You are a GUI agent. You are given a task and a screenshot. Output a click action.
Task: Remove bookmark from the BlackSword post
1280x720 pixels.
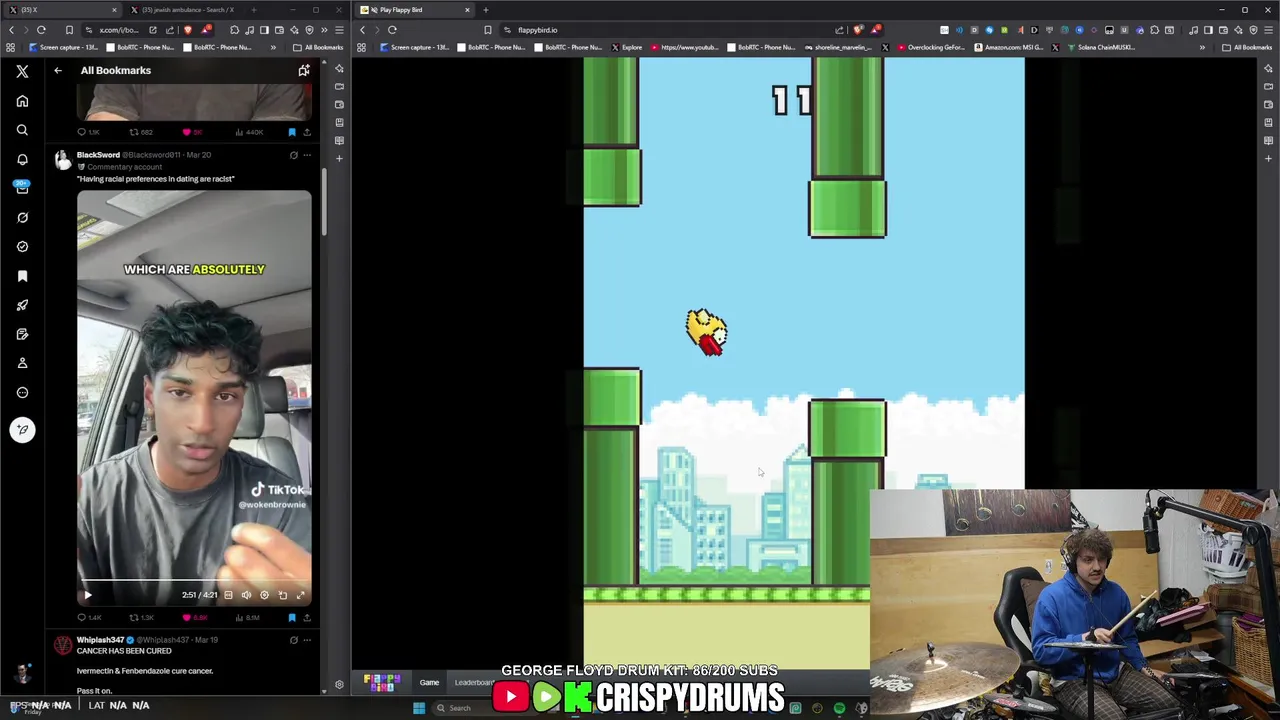(292, 617)
